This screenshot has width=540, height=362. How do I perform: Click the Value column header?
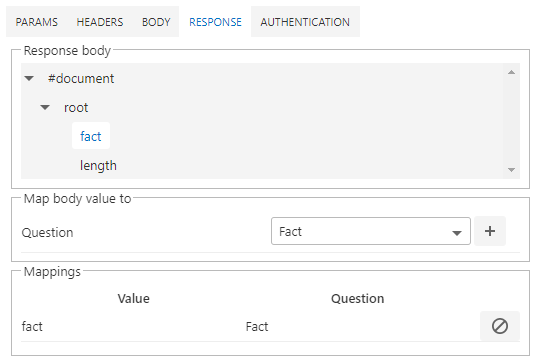(134, 298)
